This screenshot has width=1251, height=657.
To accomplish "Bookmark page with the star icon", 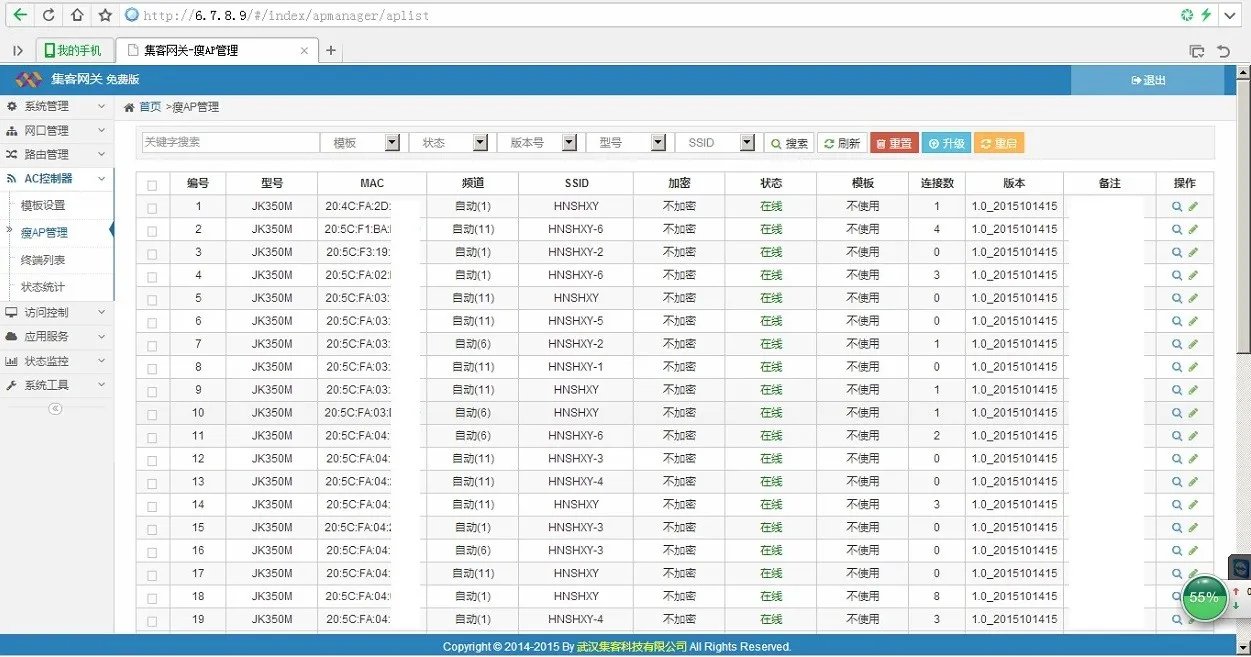I will [105, 15].
